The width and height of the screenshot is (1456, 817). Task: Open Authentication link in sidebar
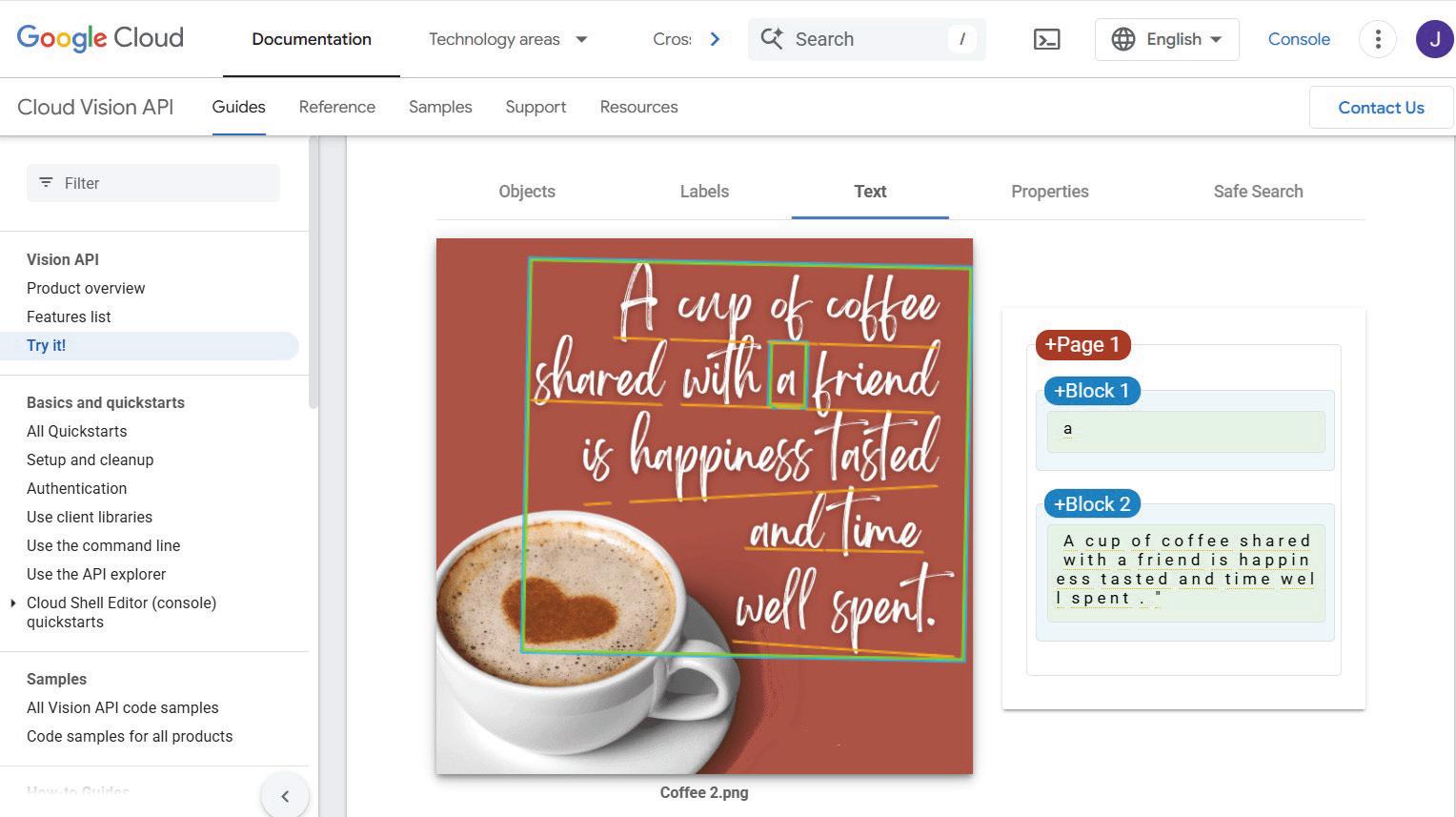[76, 488]
